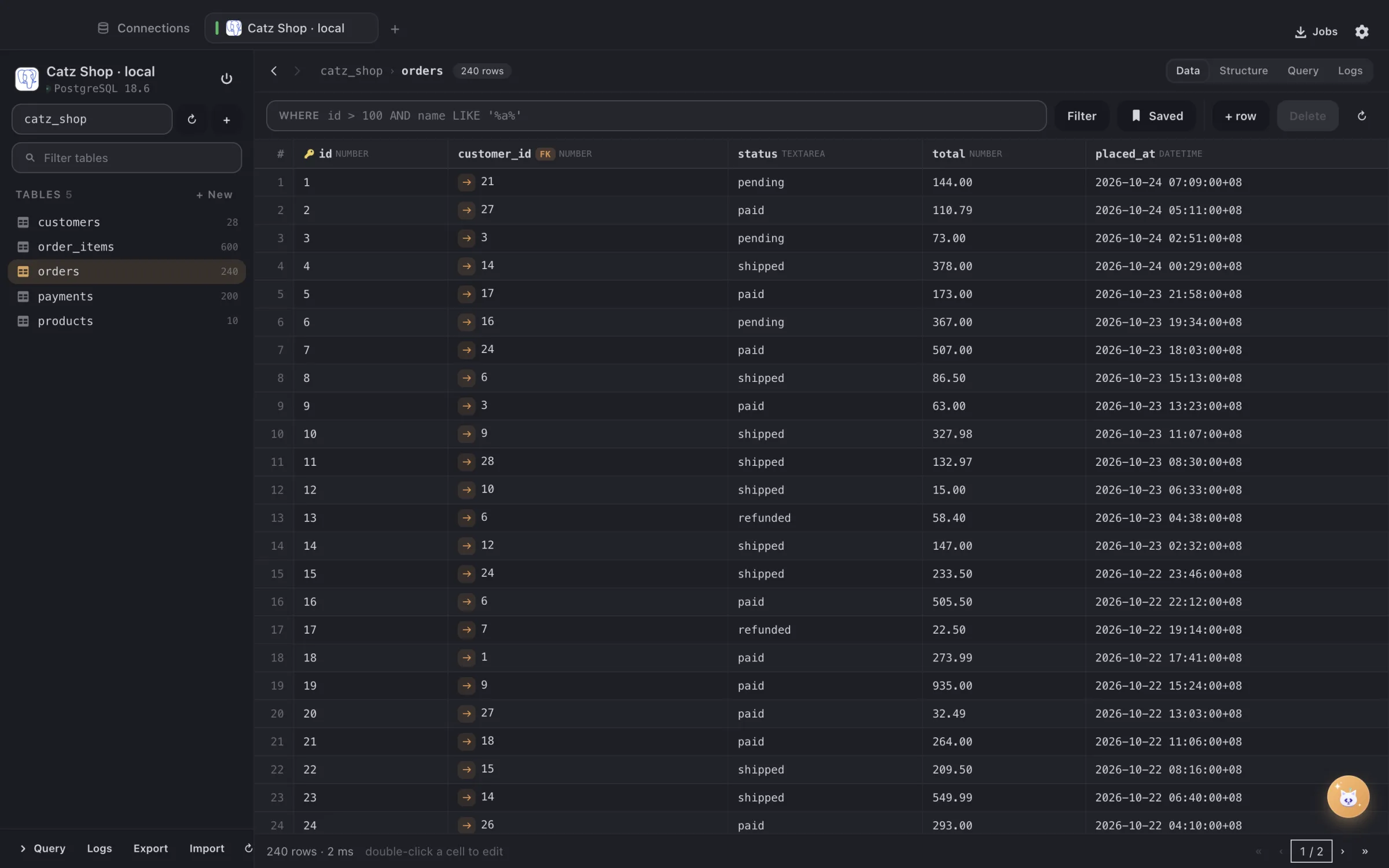
Task: Open Saved filters
Action: [x=1157, y=116]
